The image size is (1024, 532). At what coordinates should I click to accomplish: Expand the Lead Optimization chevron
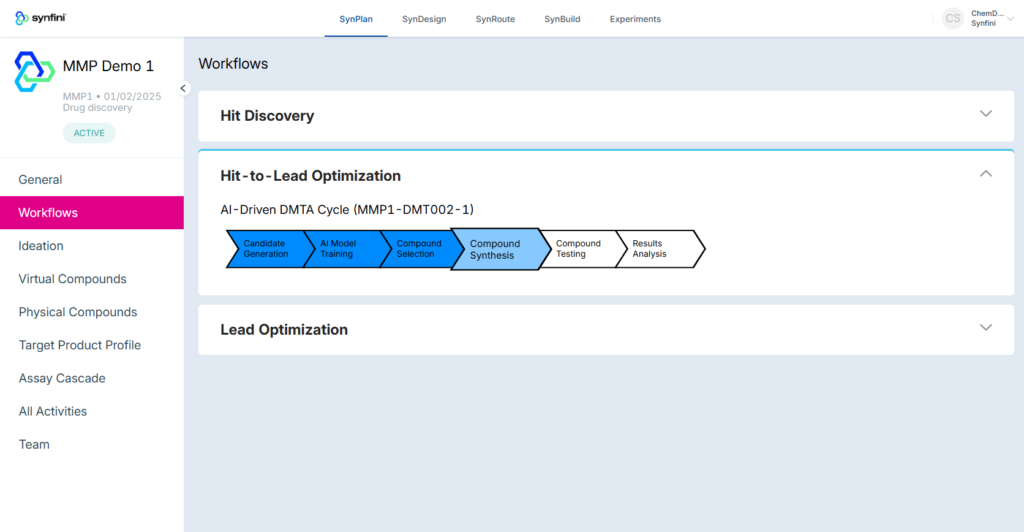coord(985,328)
